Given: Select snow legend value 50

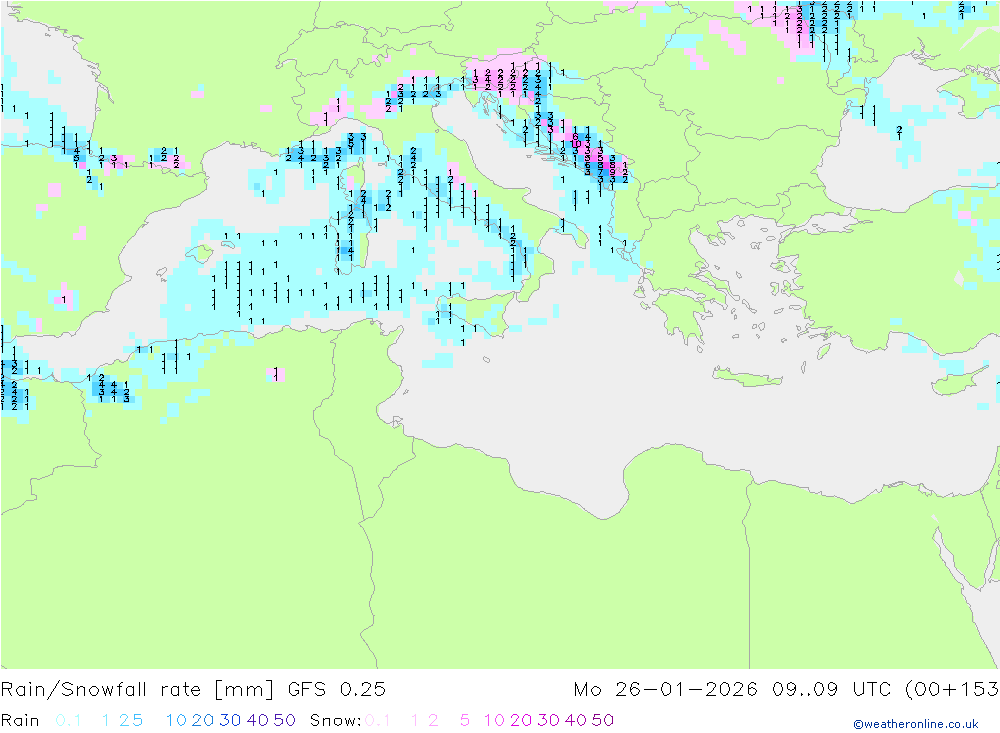Looking at the screenshot, I should (603, 720).
